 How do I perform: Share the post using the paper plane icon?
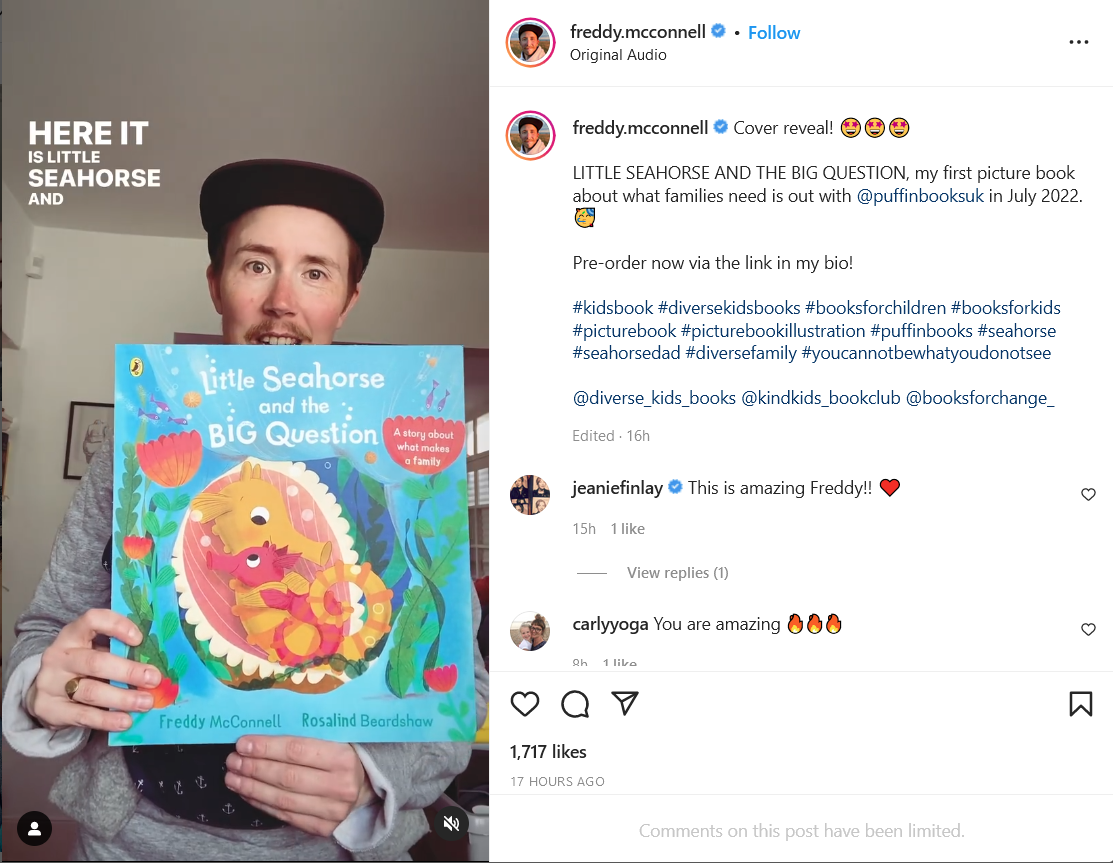[625, 703]
